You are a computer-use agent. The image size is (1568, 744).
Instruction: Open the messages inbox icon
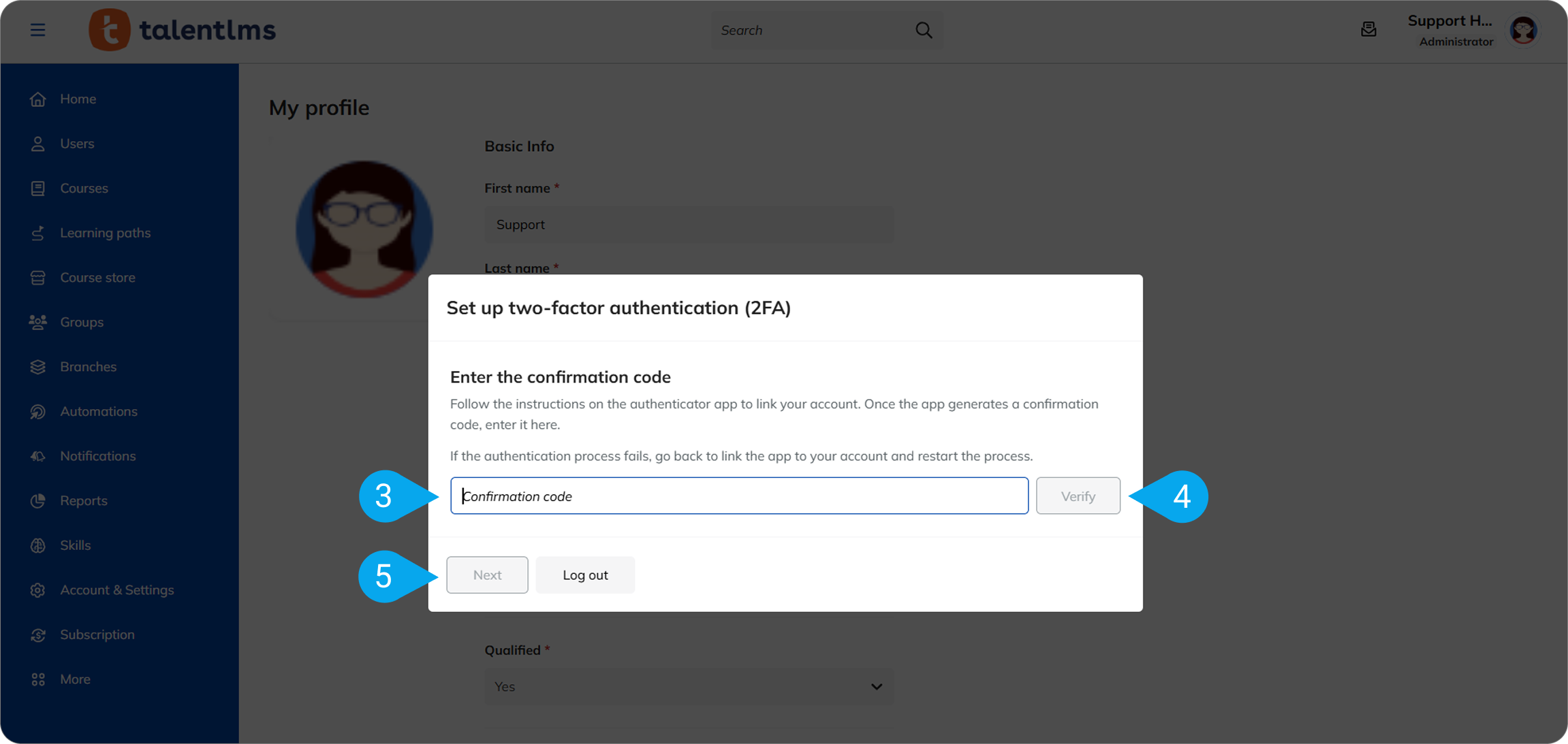1368,30
